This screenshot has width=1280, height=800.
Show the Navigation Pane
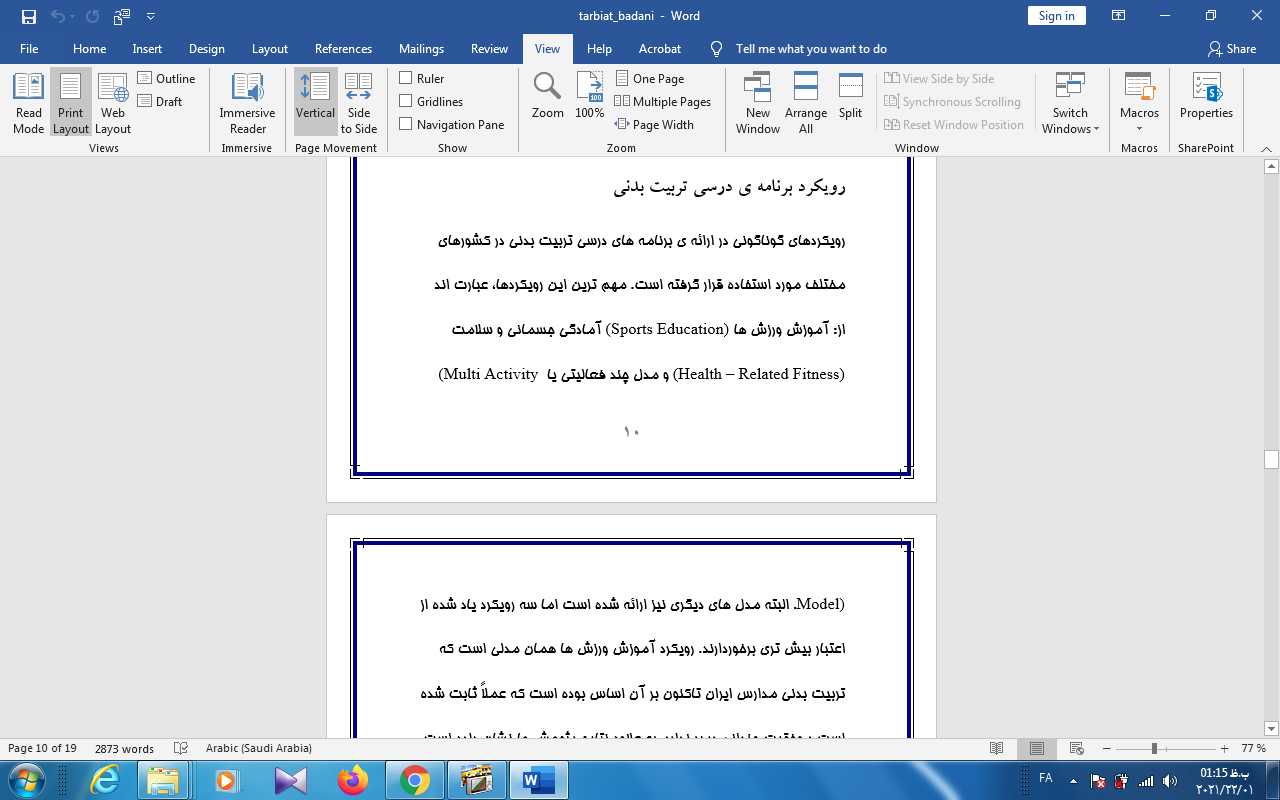(x=406, y=124)
